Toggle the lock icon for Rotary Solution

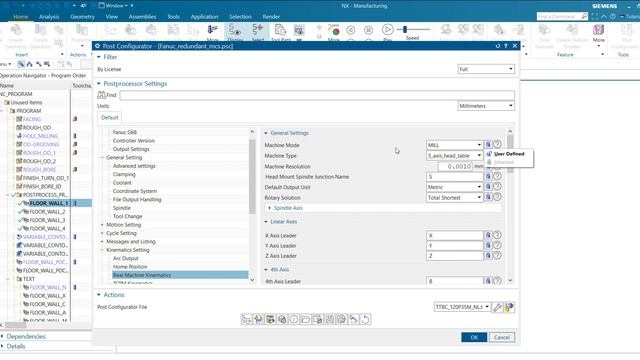pos(488,197)
